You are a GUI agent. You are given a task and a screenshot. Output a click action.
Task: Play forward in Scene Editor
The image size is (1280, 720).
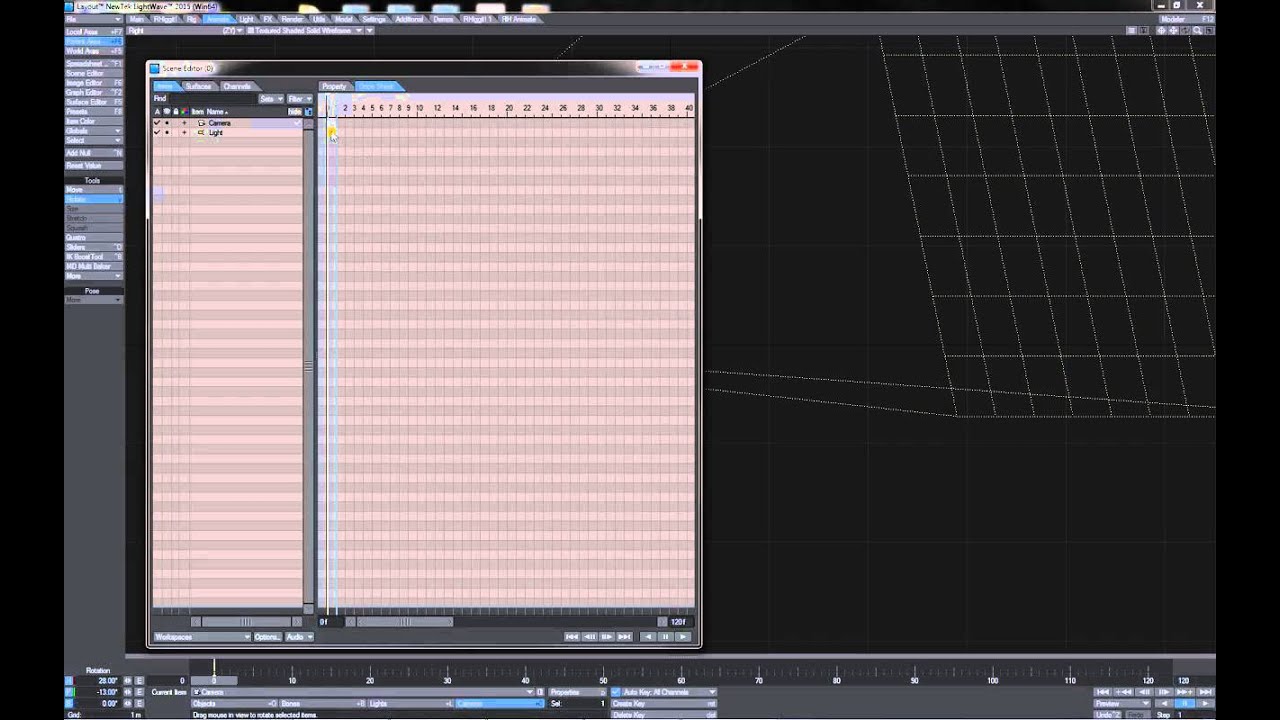(683, 637)
